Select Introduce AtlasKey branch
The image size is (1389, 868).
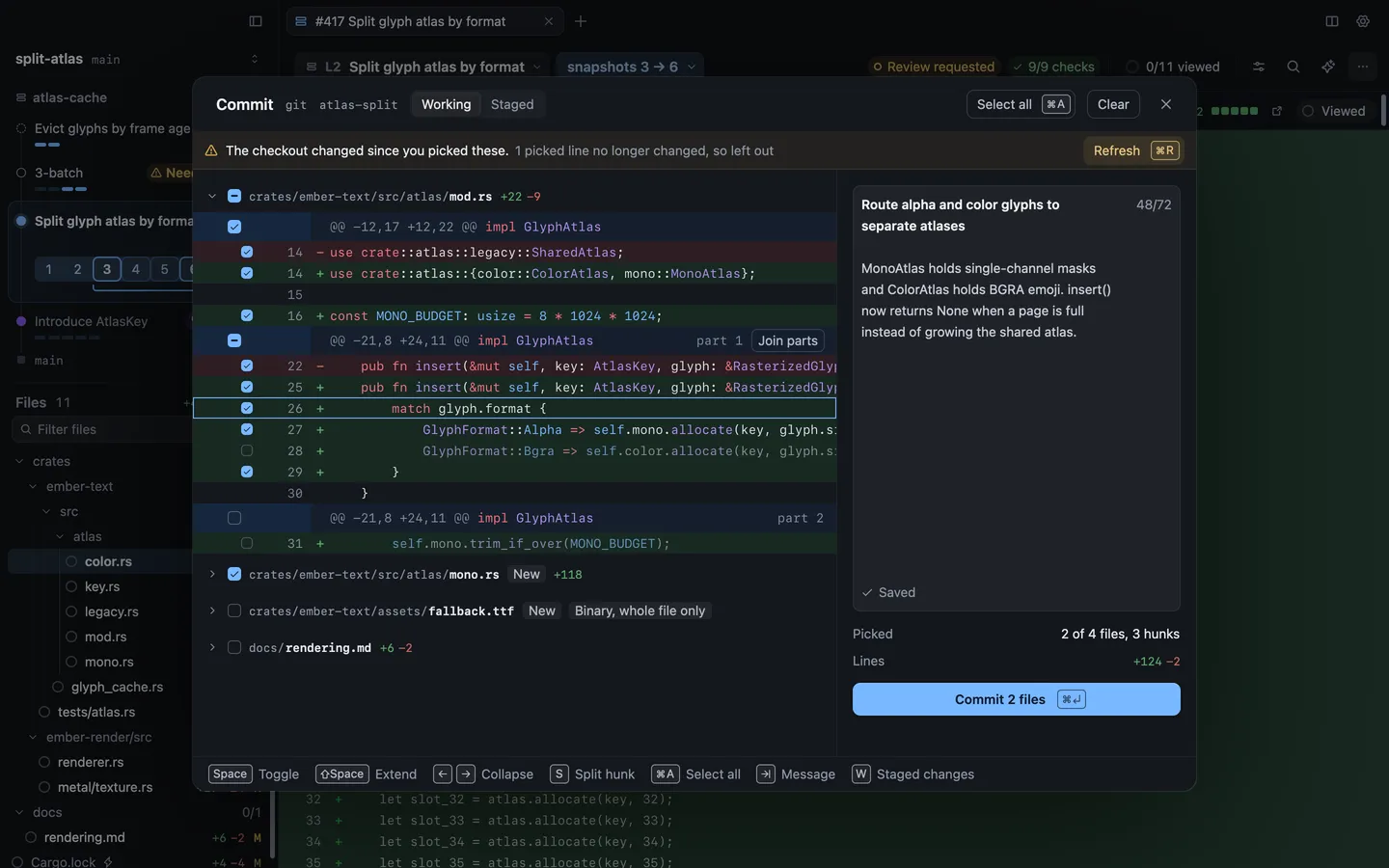[91, 321]
